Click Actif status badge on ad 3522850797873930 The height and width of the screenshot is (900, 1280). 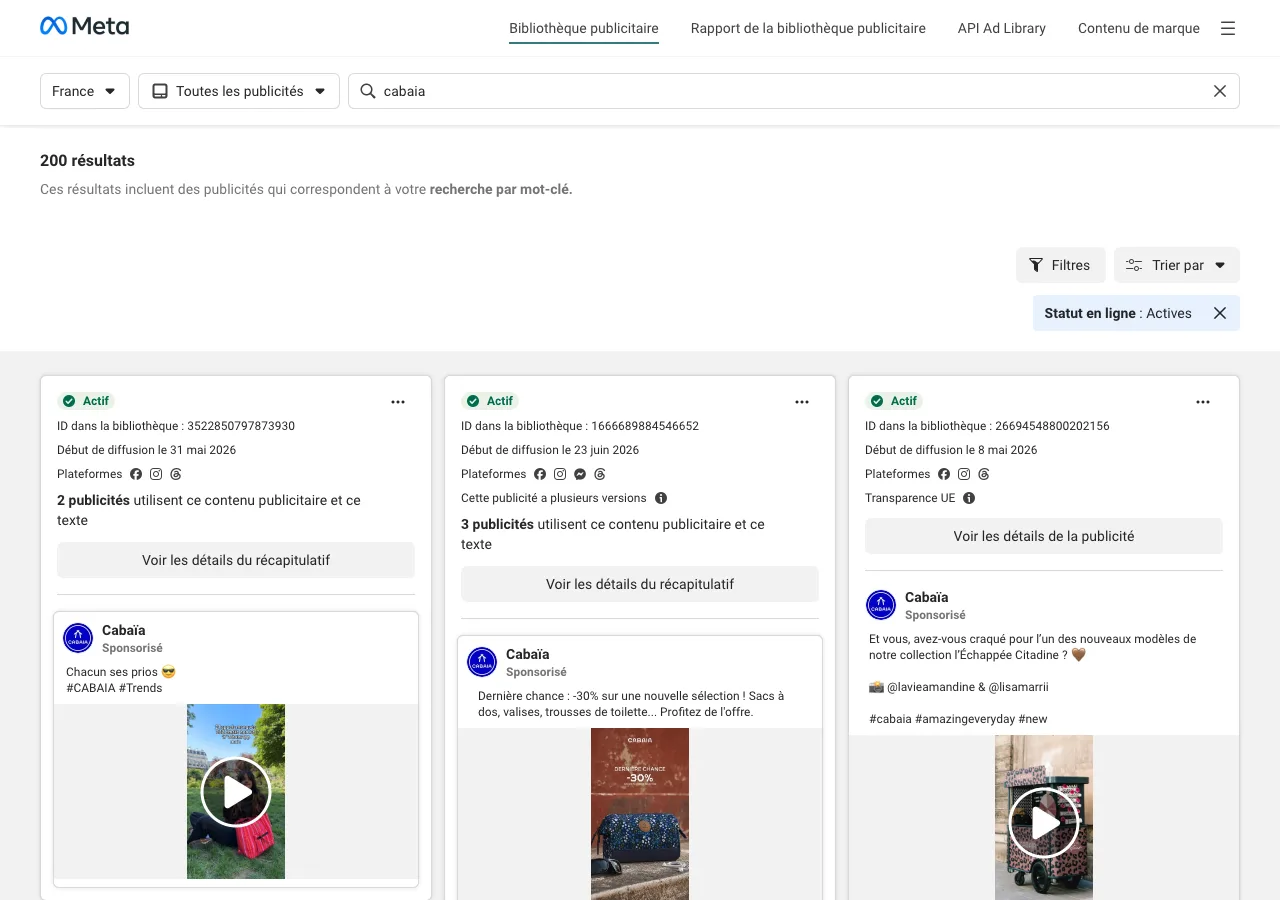tap(86, 401)
